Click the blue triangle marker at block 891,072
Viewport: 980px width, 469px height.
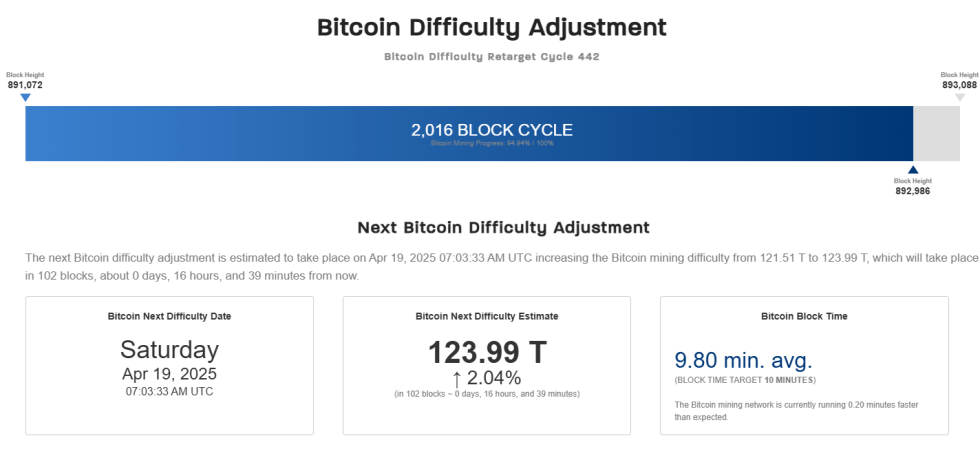(25, 98)
